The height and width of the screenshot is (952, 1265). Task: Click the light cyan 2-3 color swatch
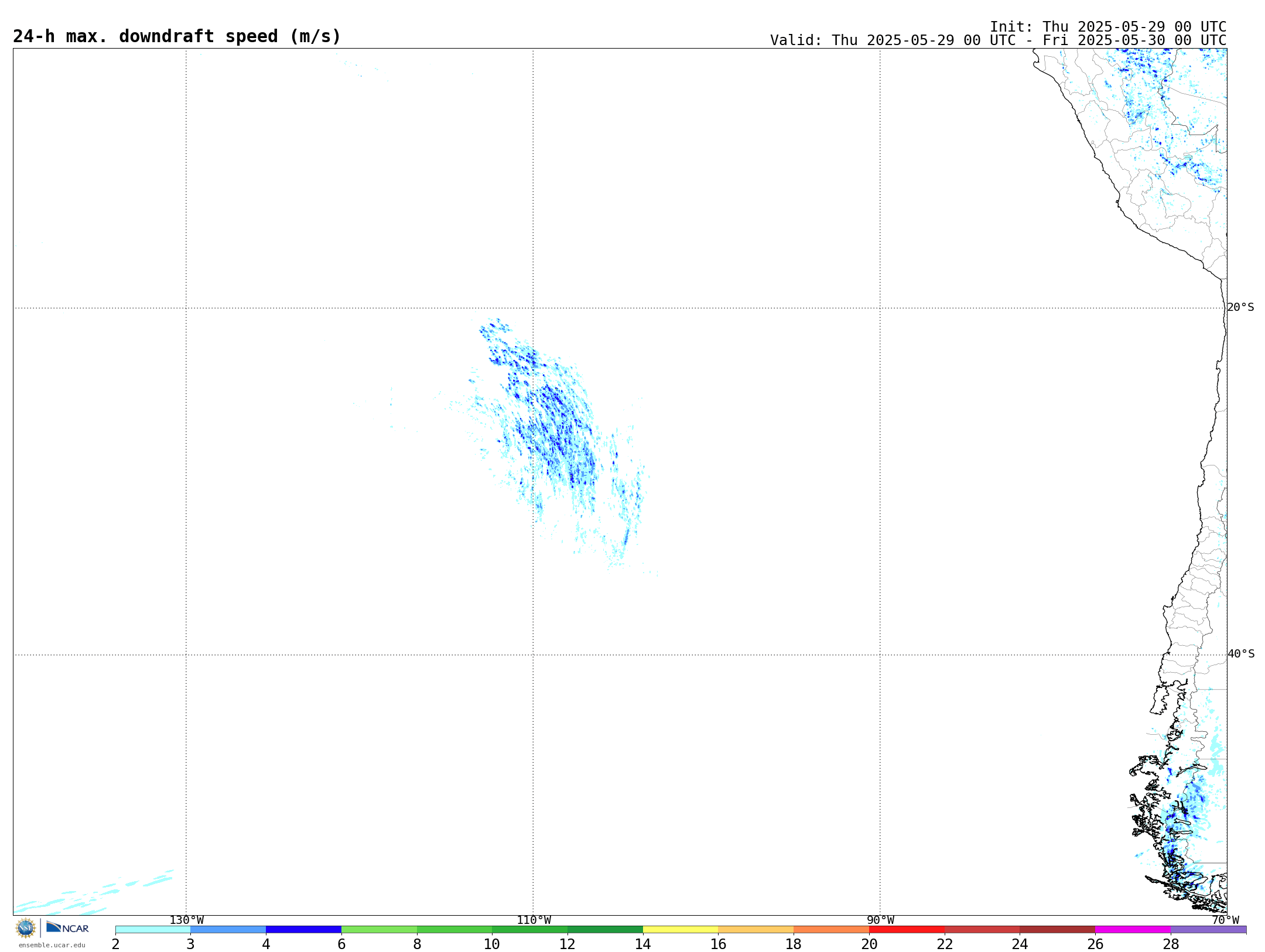click(x=153, y=929)
